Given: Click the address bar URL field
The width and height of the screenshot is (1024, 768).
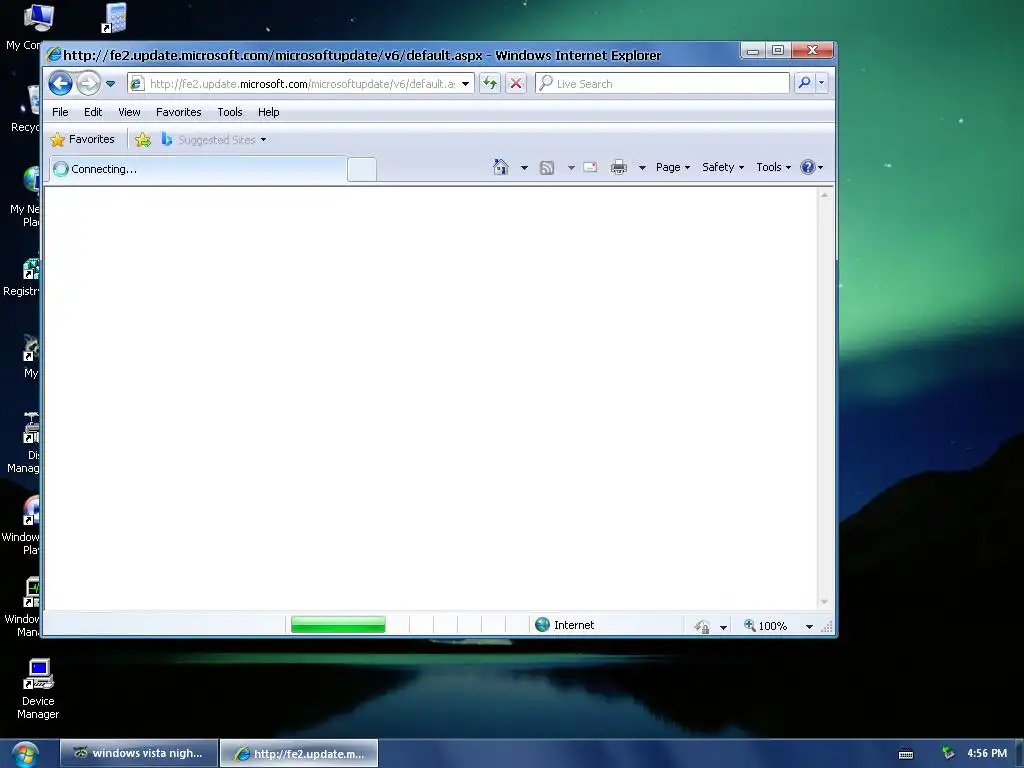Looking at the screenshot, I should 302,84.
